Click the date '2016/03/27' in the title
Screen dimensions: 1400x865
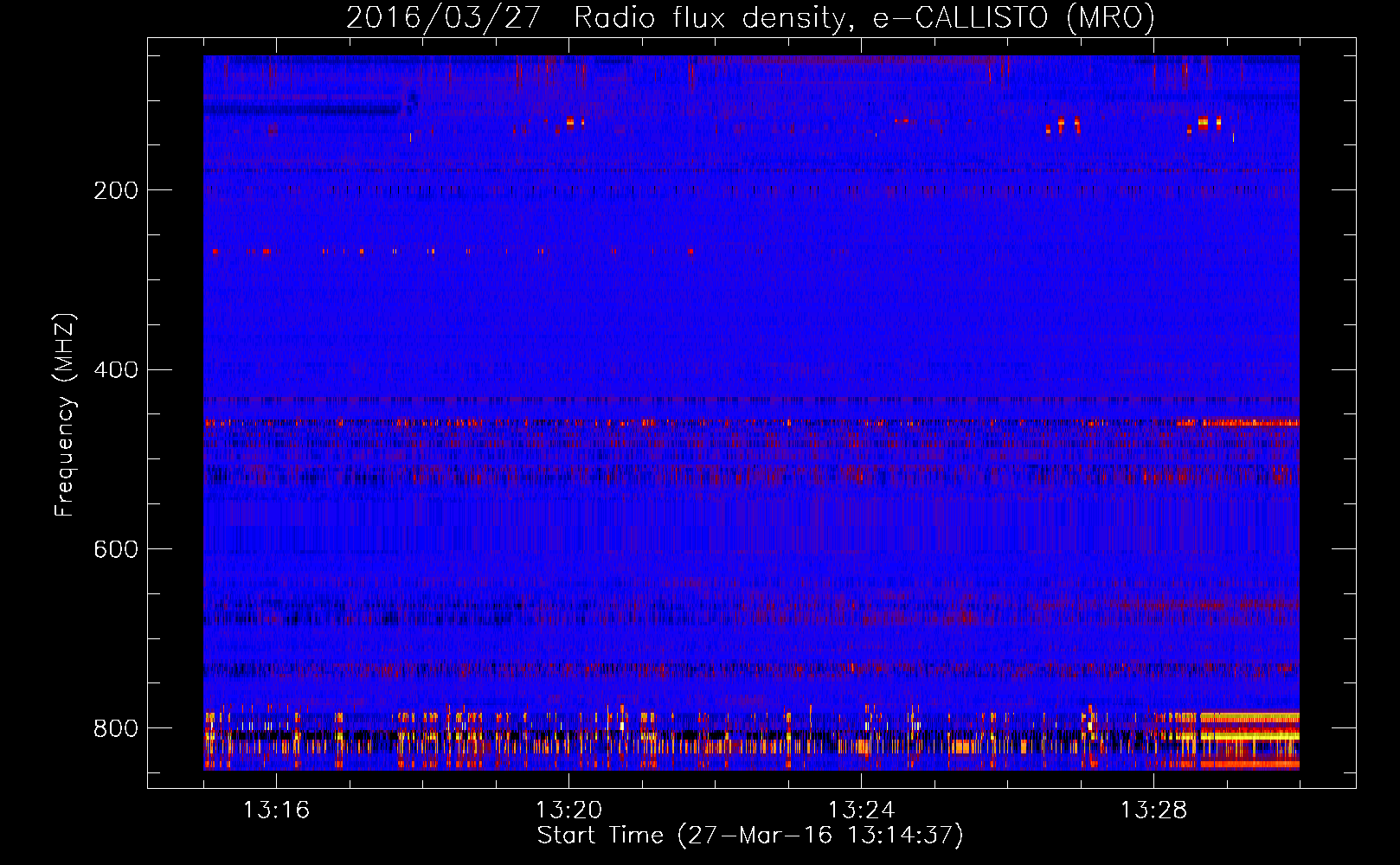pos(444,18)
